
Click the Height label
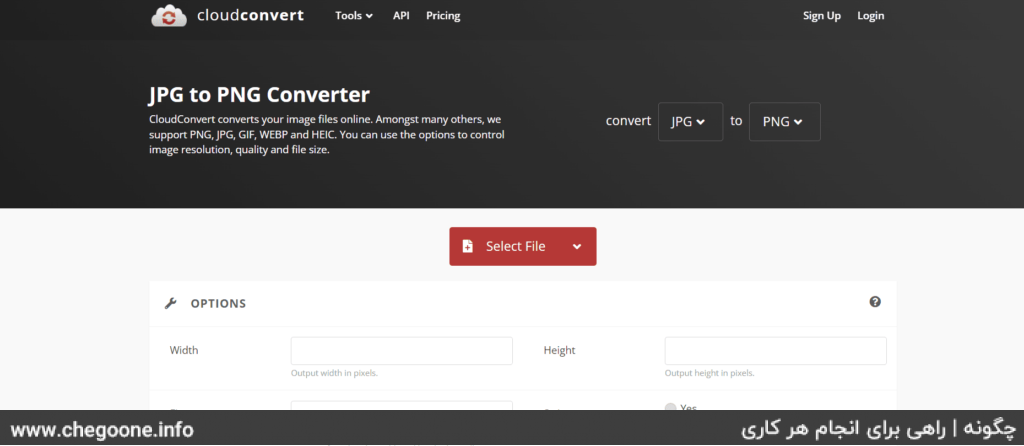click(x=559, y=350)
